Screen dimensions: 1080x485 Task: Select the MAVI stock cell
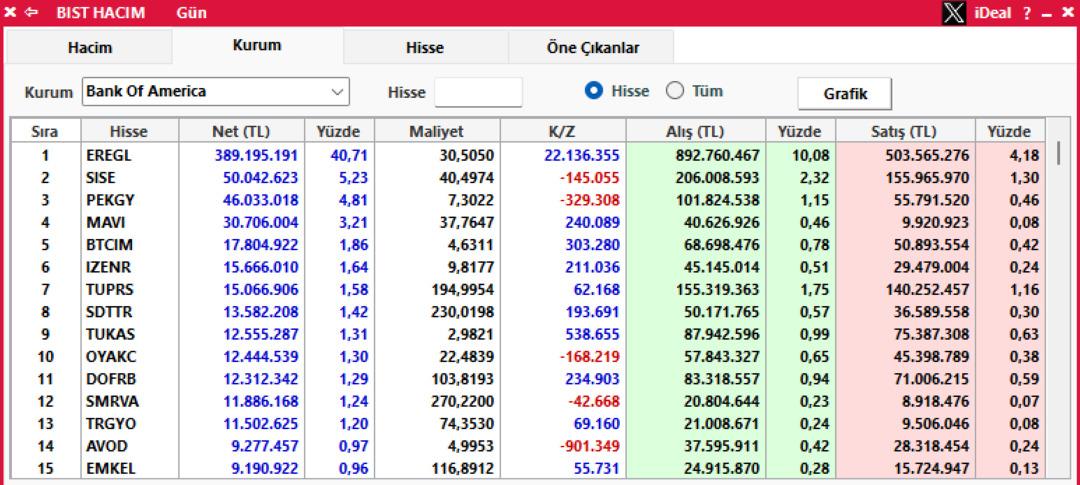(x=130, y=223)
